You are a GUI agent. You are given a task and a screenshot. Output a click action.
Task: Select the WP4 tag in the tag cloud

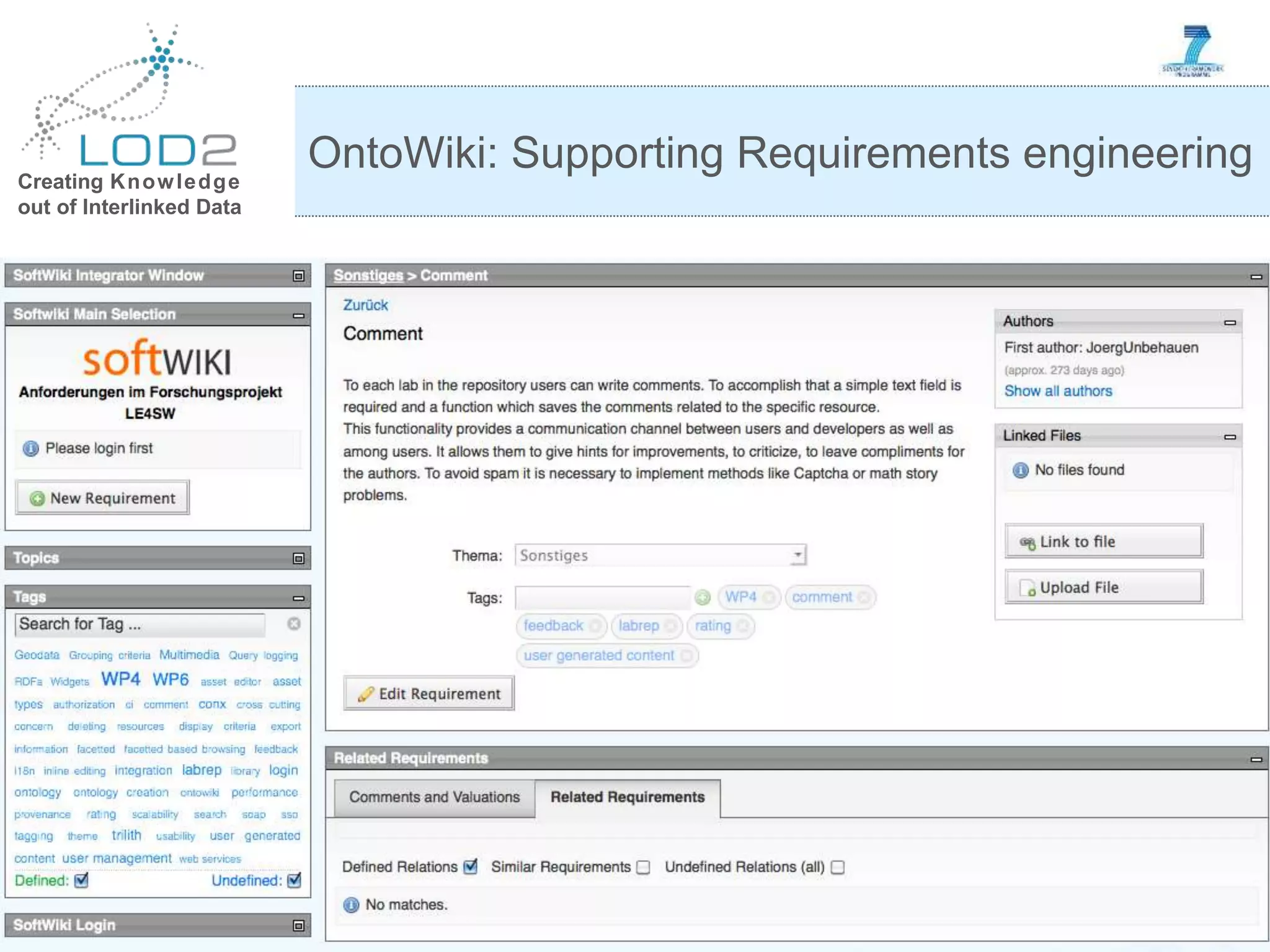tap(121, 679)
